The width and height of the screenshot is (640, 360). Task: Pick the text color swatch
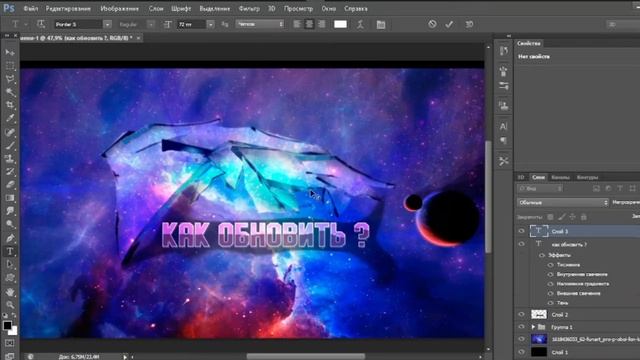340,24
